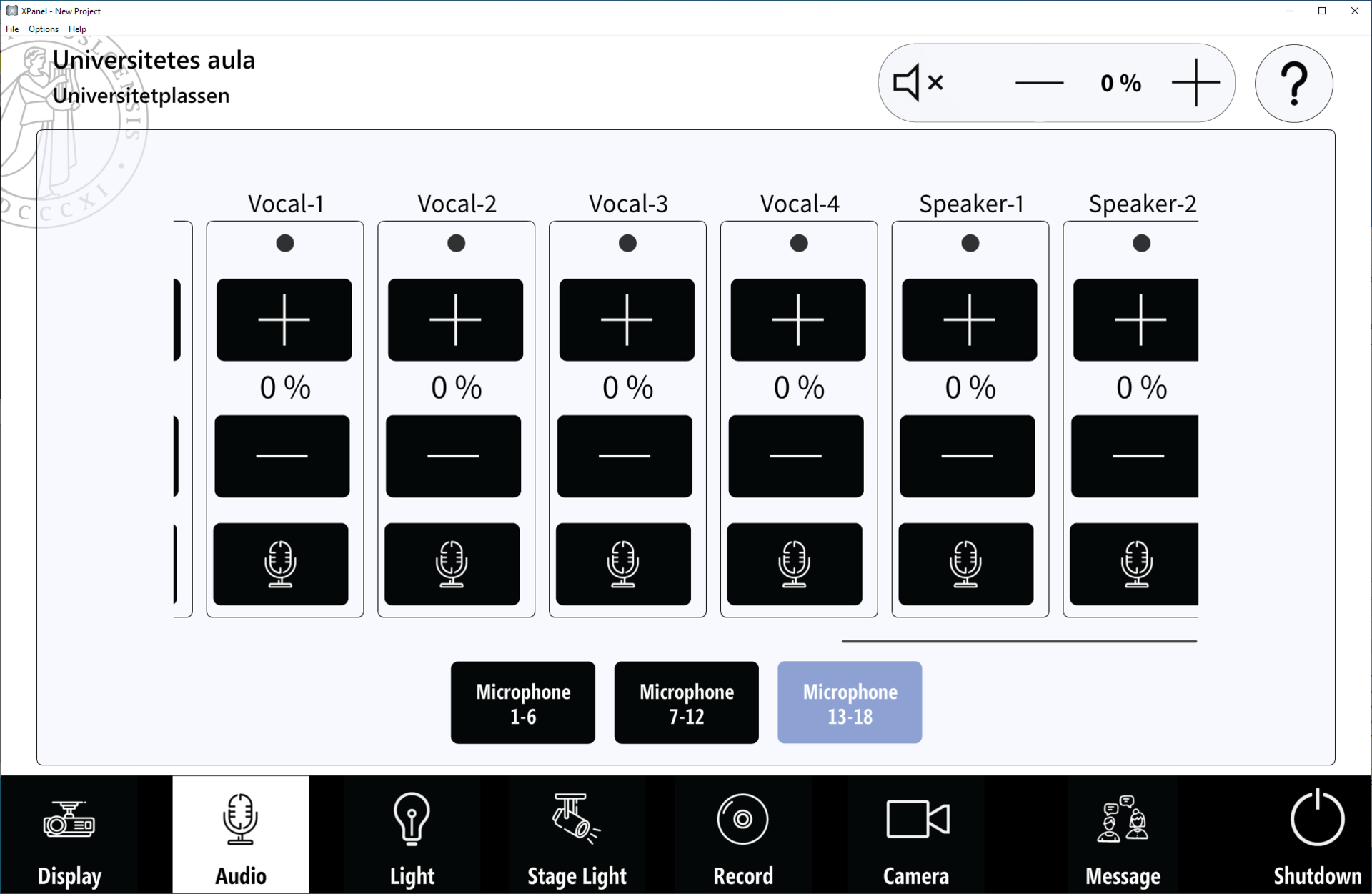Click the horizontal scrollbar under channels

[x=1020, y=641]
